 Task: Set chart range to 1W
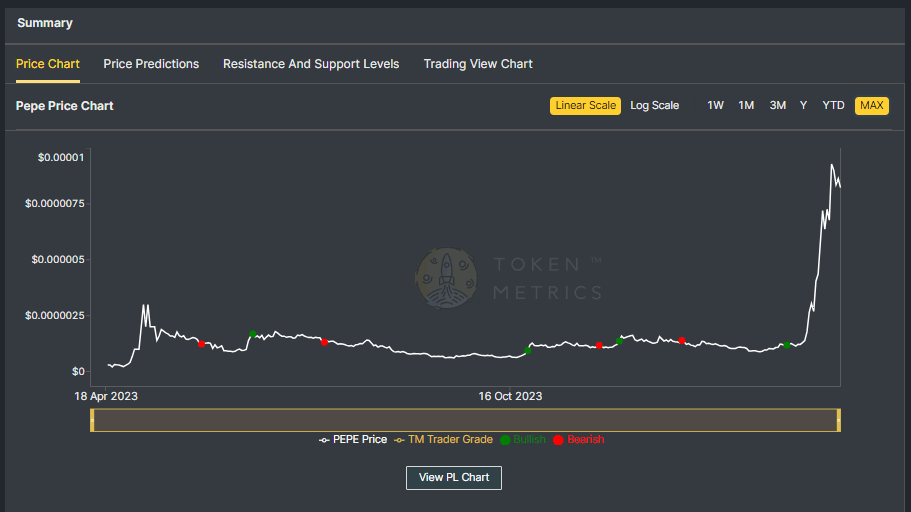pos(715,106)
